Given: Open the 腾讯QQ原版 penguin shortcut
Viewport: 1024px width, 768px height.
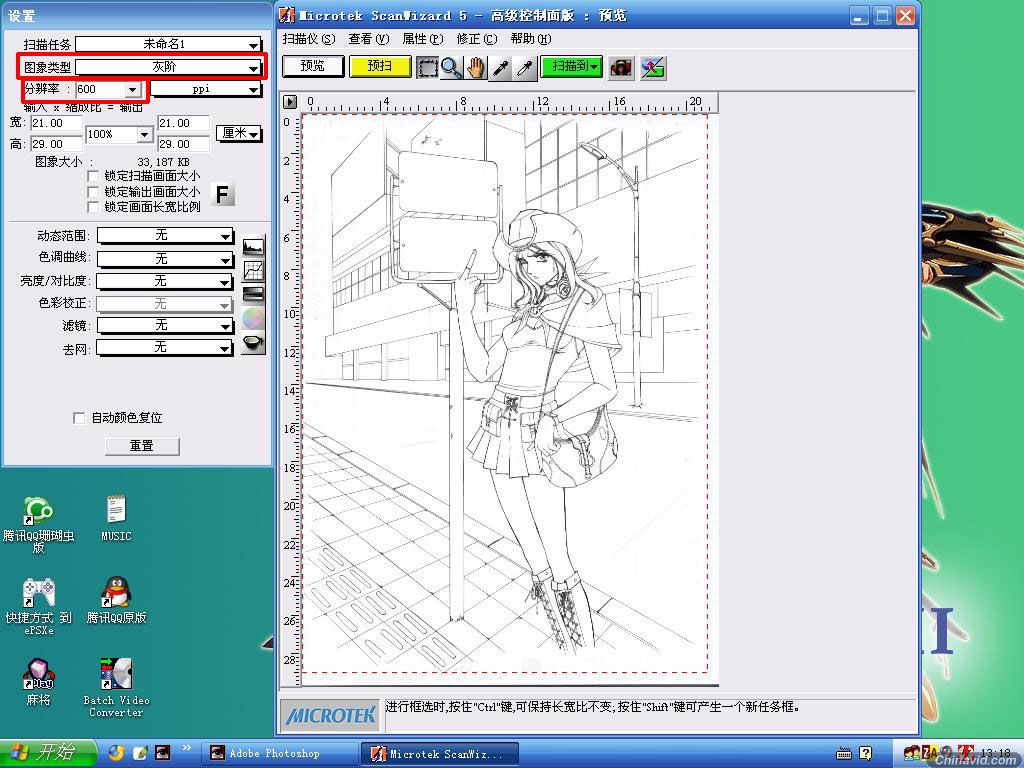Looking at the screenshot, I should (116, 601).
